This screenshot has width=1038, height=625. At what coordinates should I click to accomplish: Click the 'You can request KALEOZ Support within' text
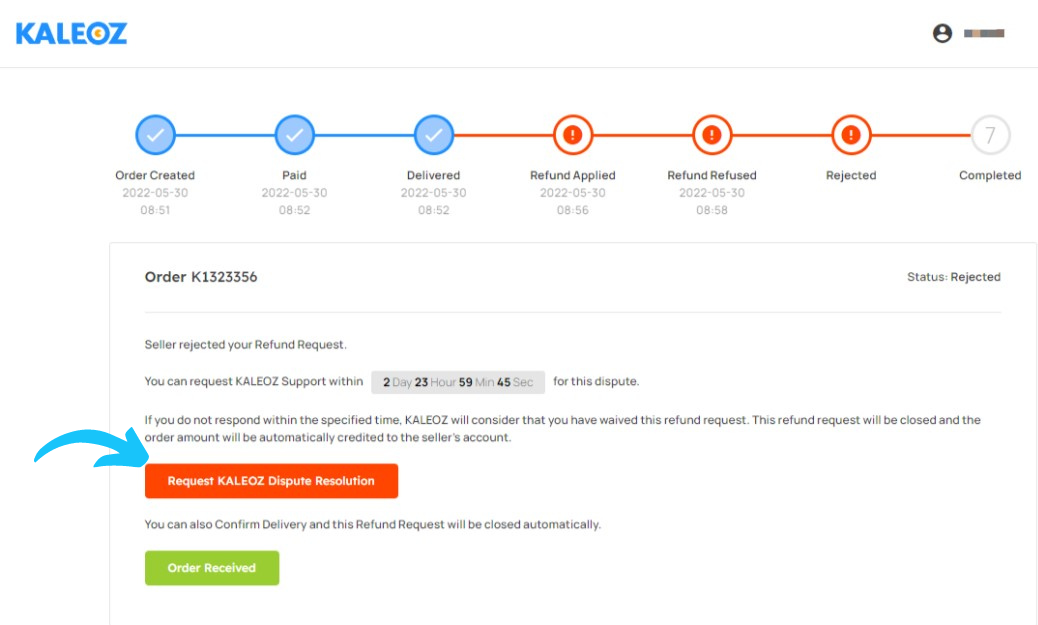254,381
